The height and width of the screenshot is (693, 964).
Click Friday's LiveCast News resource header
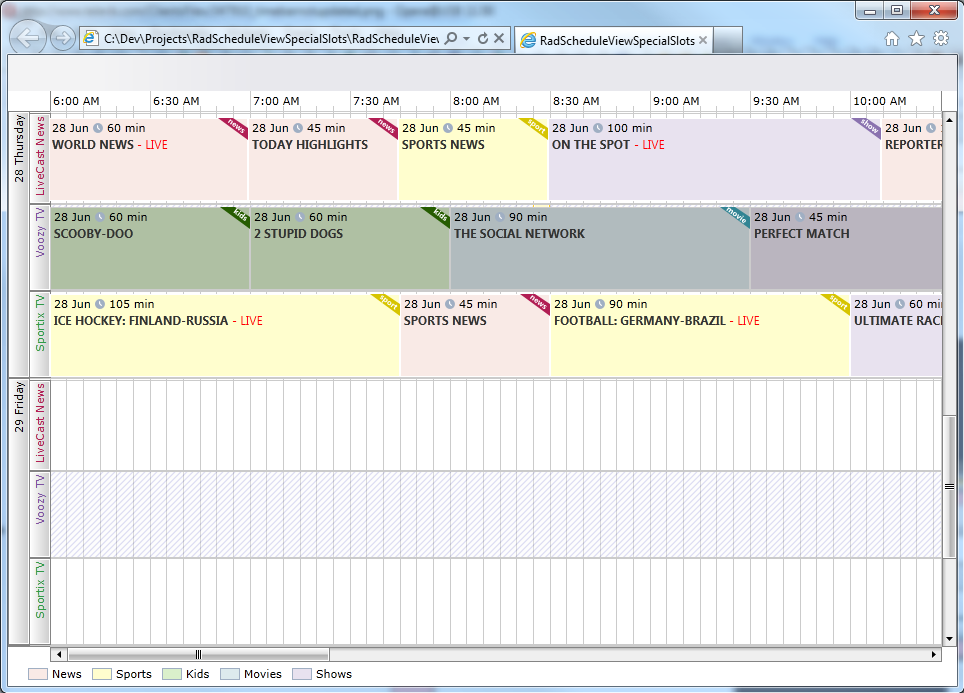pos(40,425)
